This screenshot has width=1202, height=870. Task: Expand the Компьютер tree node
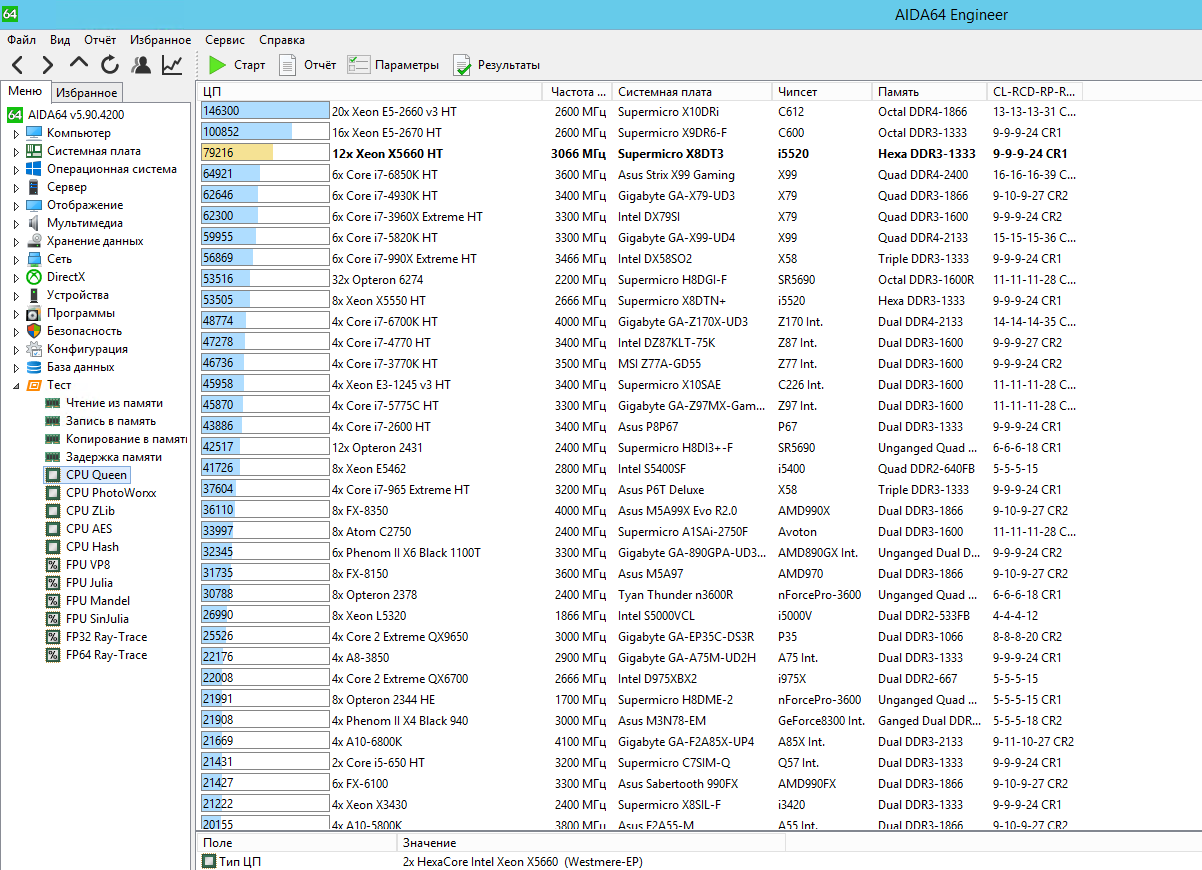click(16, 133)
